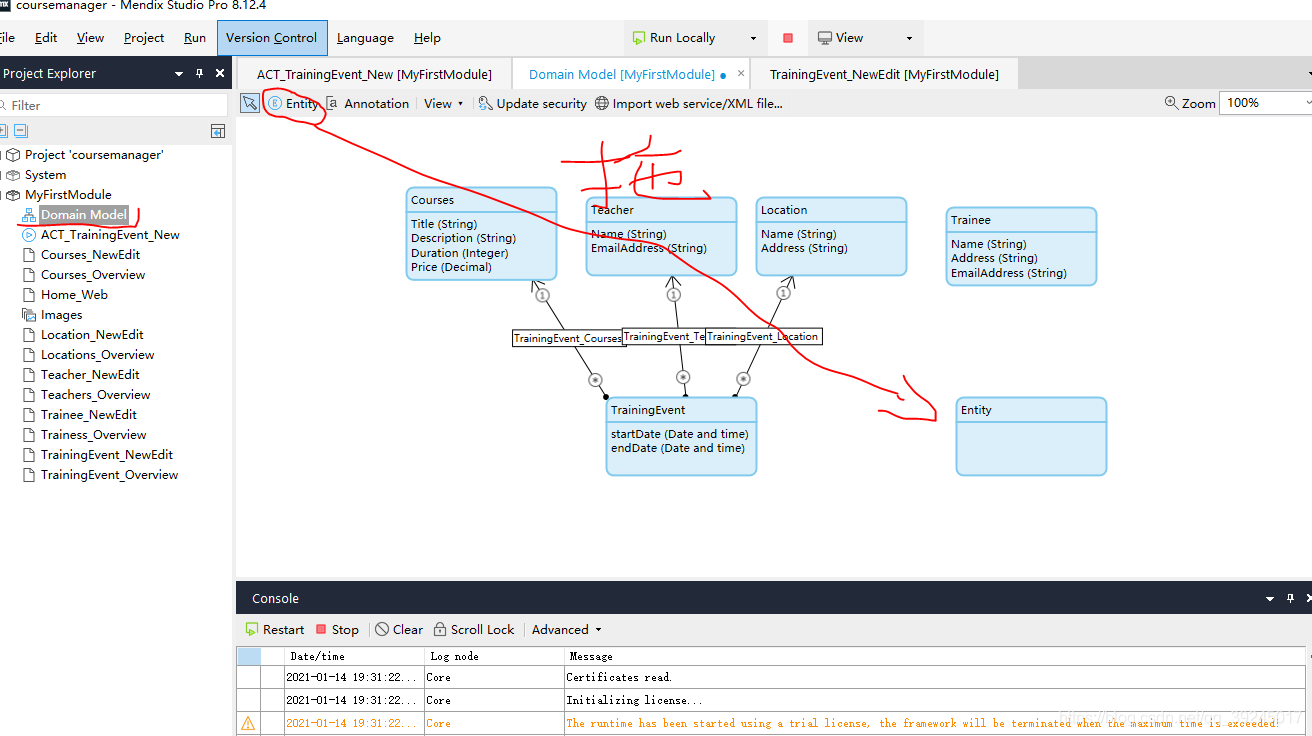The height and width of the screenshot is (736, 1312).
Task: Select the pointer selection tool
Action: [250, 103]
